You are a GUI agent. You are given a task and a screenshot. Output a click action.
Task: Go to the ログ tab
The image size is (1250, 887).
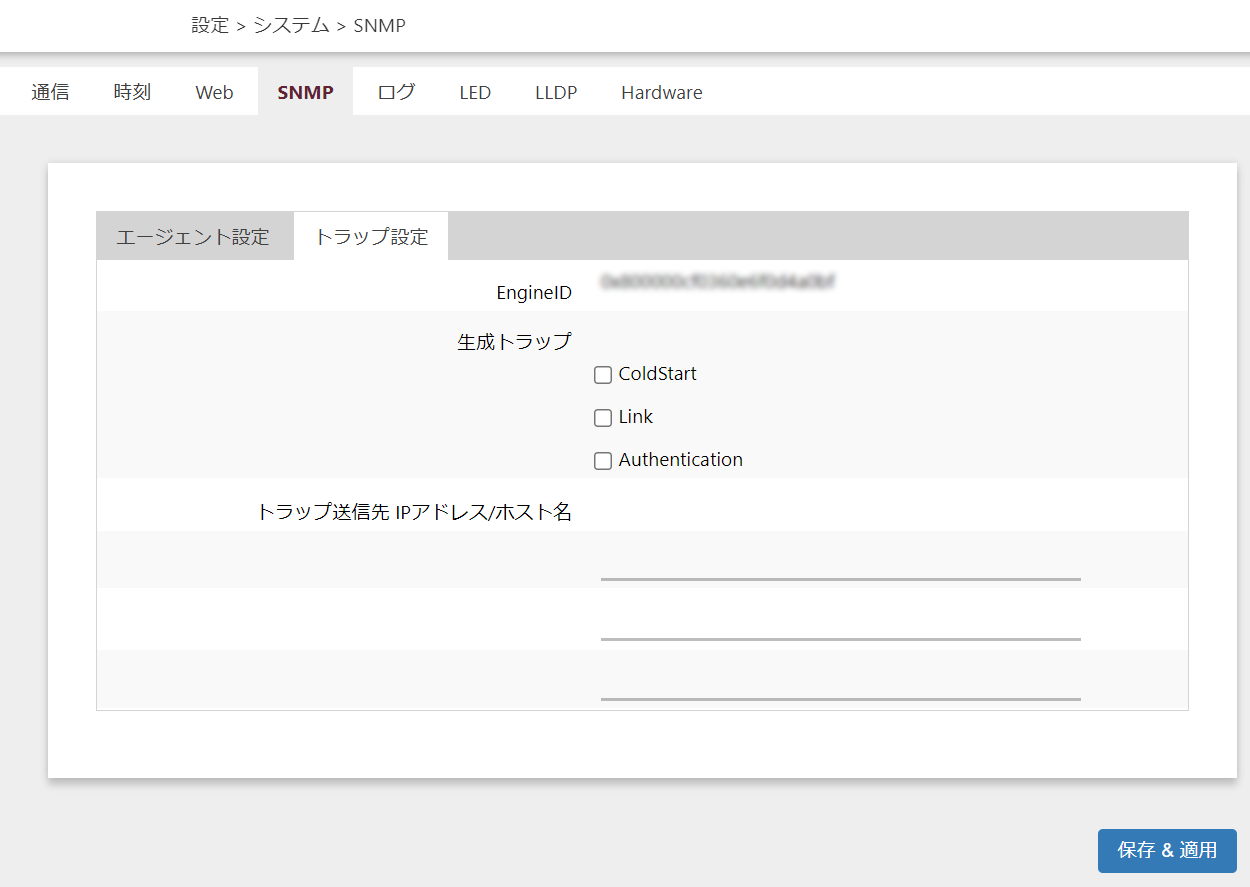[396, 93]
